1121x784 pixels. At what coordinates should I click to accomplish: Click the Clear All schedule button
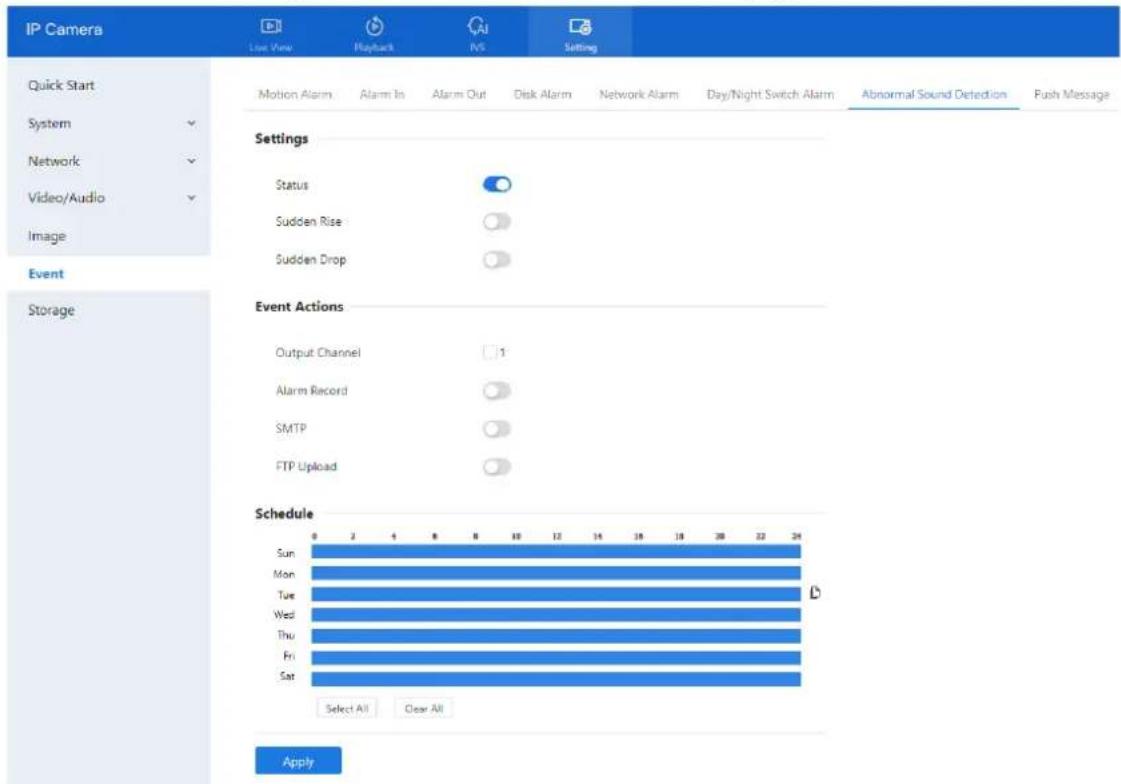click(423, 708)
